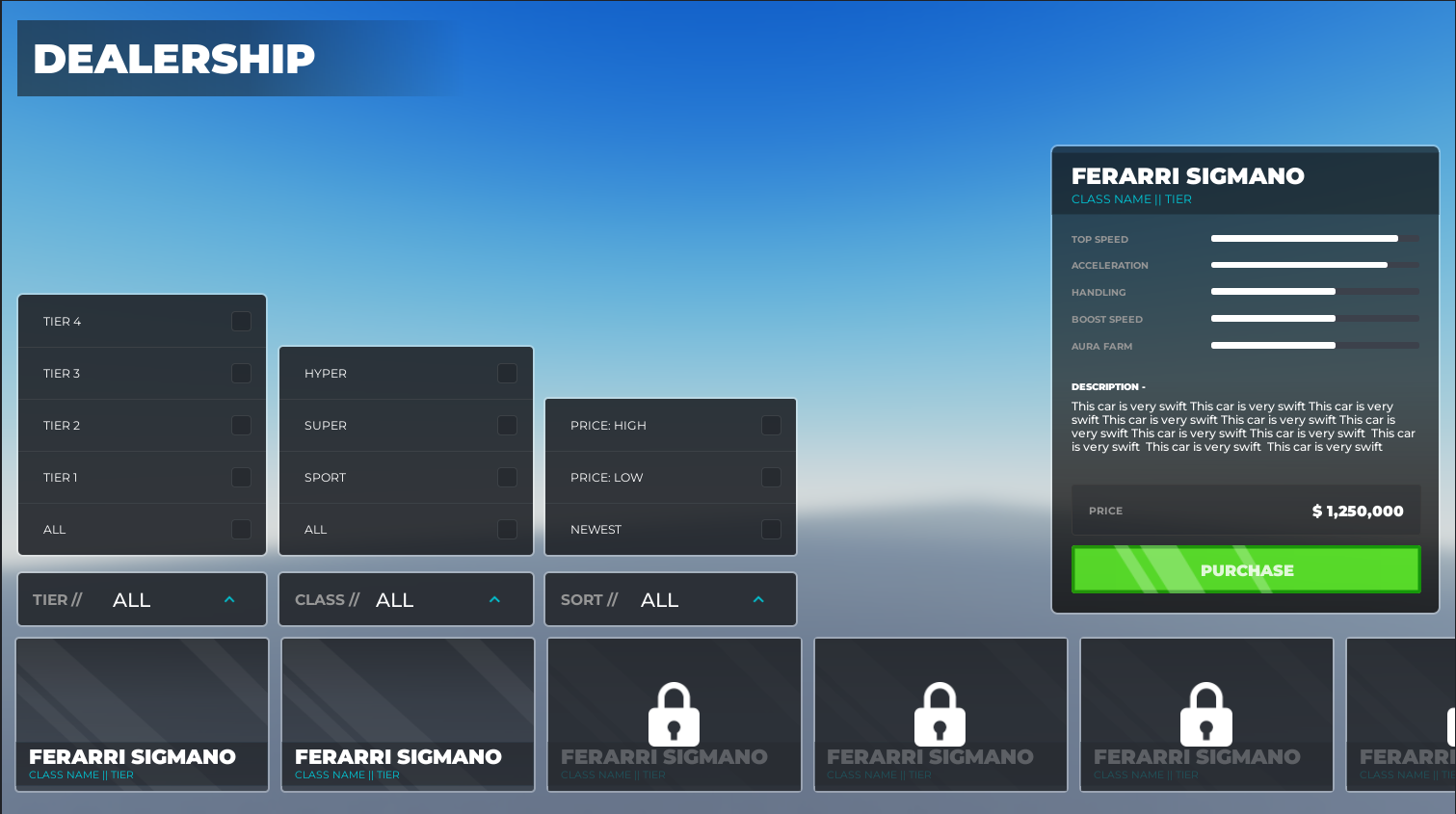Collapse the SORT filter dropdown
The height and width of the screenshot is (814, 1456).
click(x=671, y=599)
